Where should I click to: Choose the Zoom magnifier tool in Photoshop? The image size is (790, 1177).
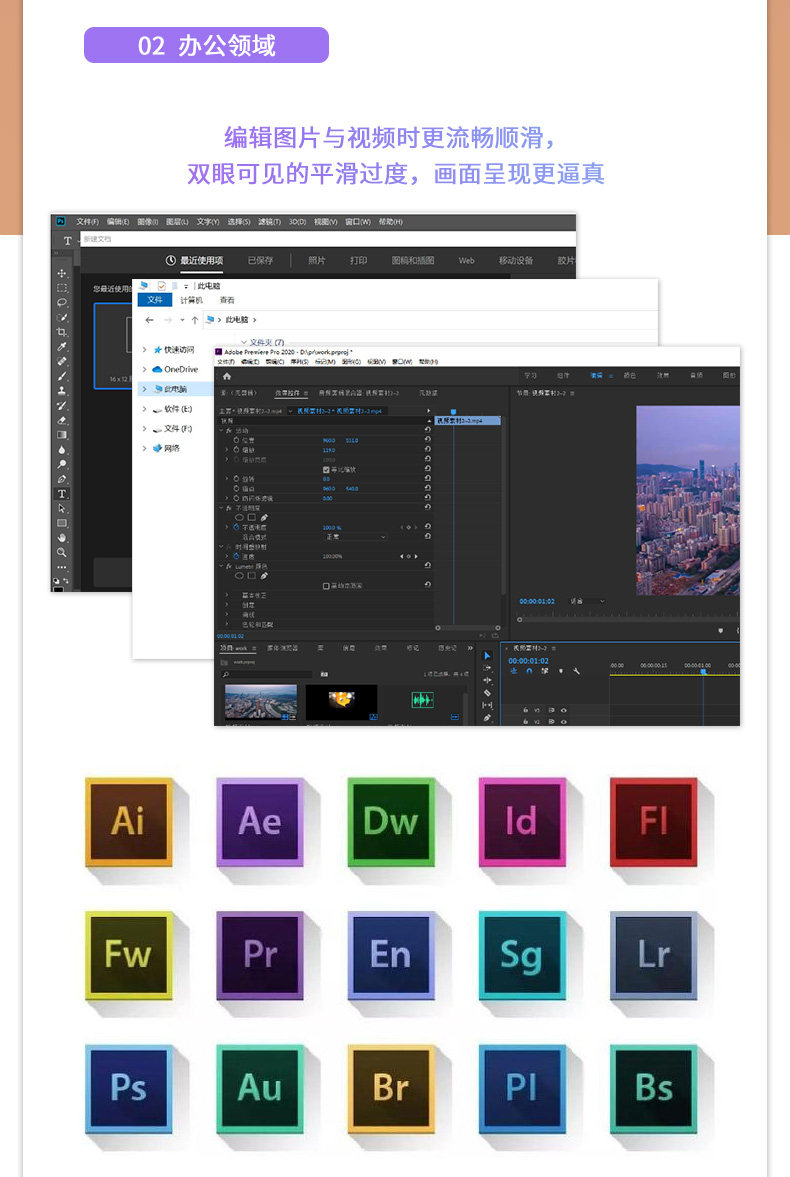tap(62, 552)
